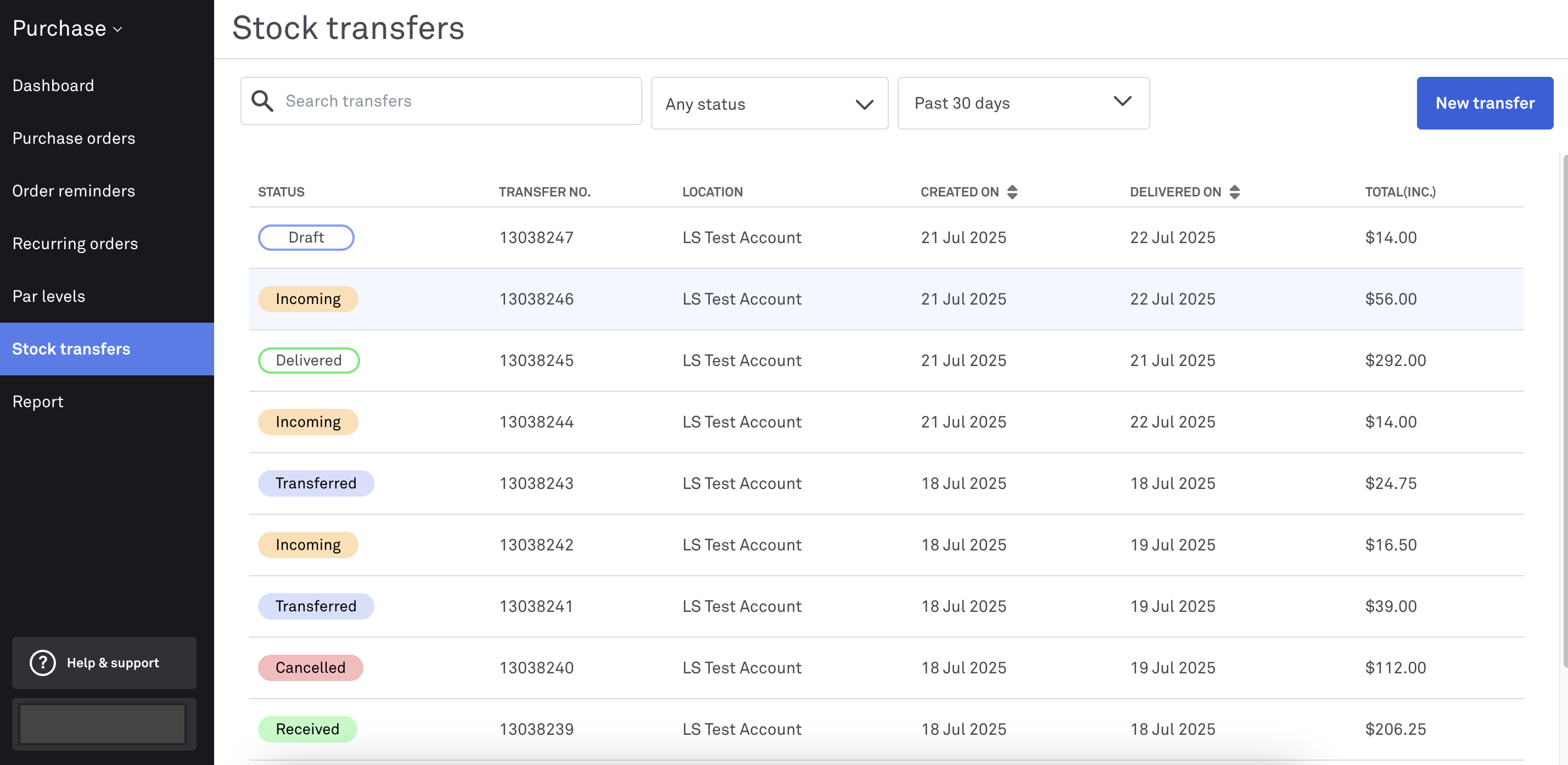1568x765 pixels.
Task: Click LS Test Account for transfer 13038247
Action: pos(741,238)
